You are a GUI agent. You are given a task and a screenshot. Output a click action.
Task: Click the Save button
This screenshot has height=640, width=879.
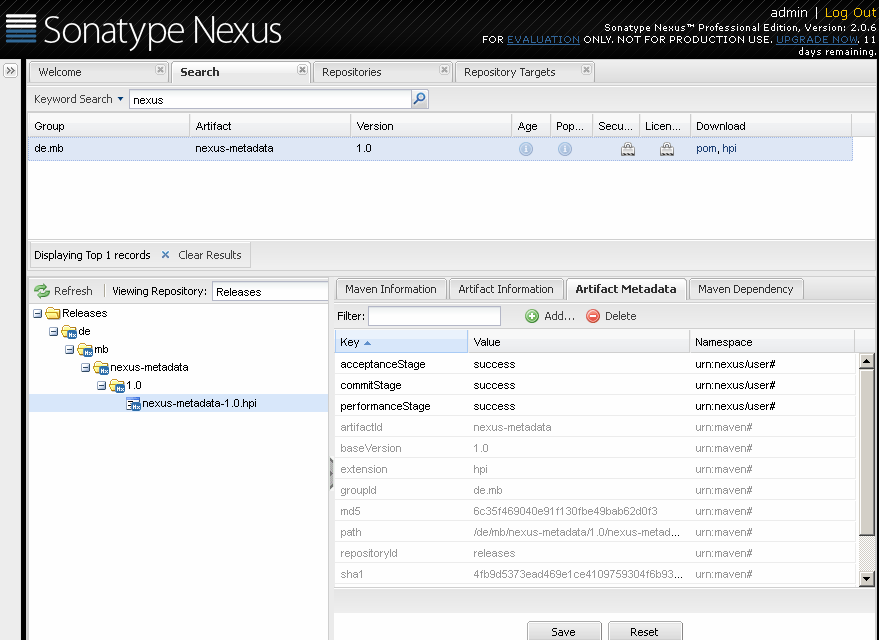pos(563,632)
